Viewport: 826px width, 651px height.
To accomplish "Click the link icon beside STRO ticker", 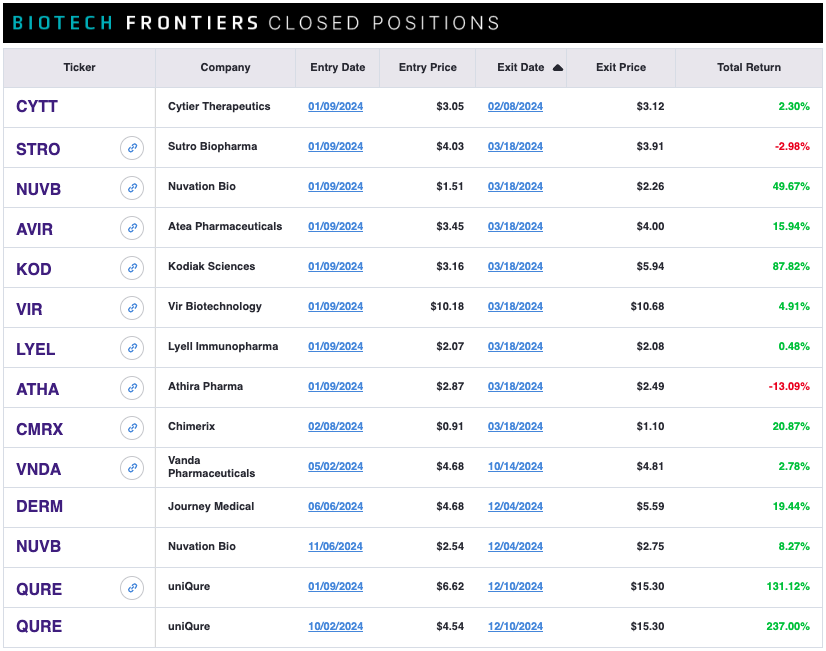I will 132,148.
